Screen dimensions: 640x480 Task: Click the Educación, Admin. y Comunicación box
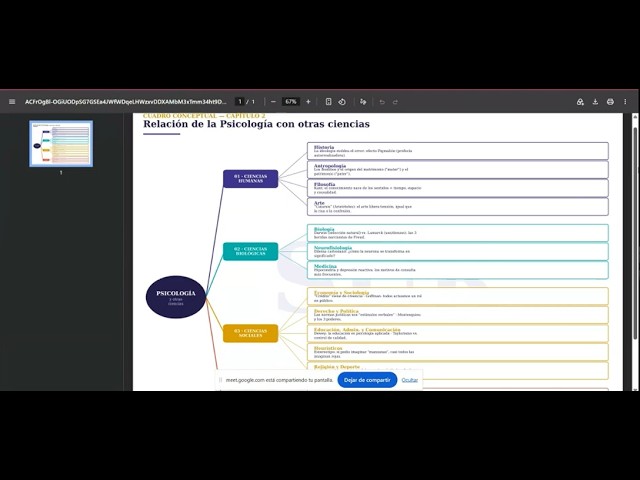458,333
